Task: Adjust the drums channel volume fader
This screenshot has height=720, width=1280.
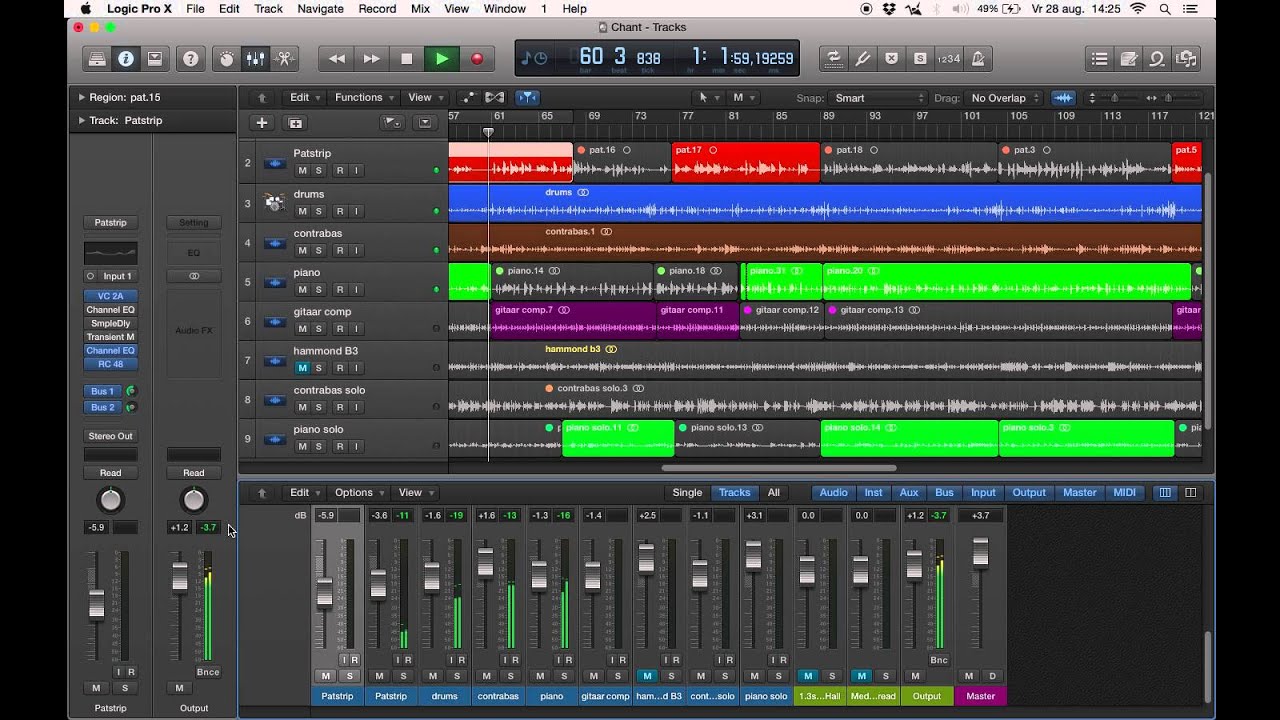Action: click(431, 577)
